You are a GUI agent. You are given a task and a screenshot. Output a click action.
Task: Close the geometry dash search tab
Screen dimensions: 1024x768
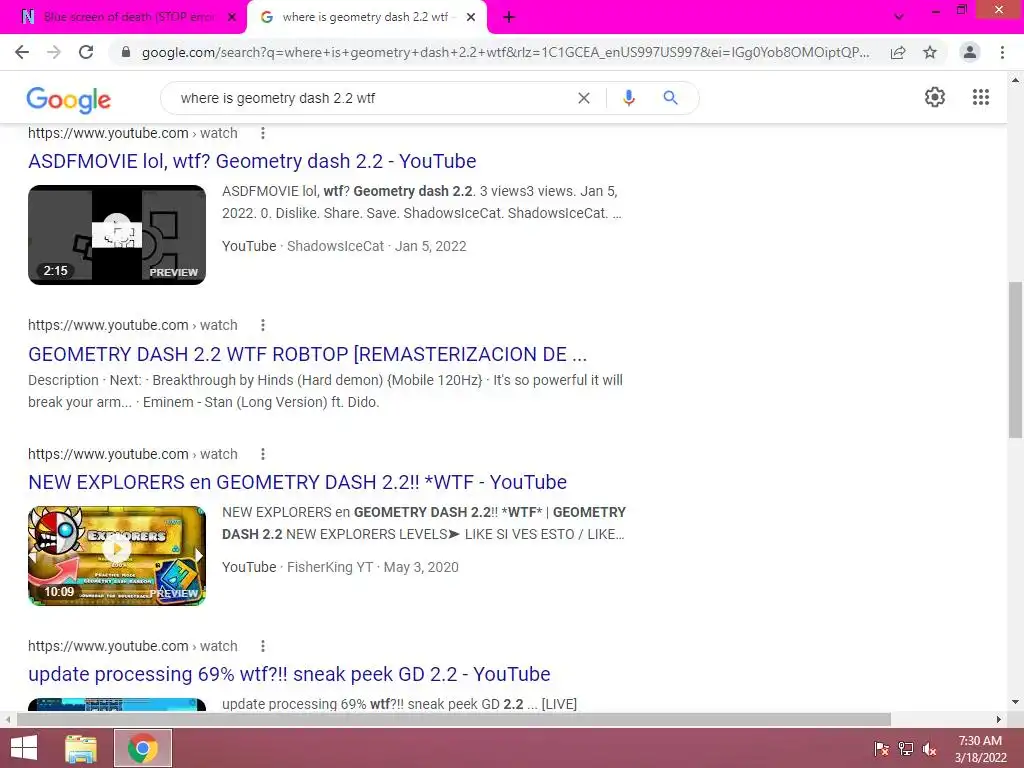click(x=471, y=18)
